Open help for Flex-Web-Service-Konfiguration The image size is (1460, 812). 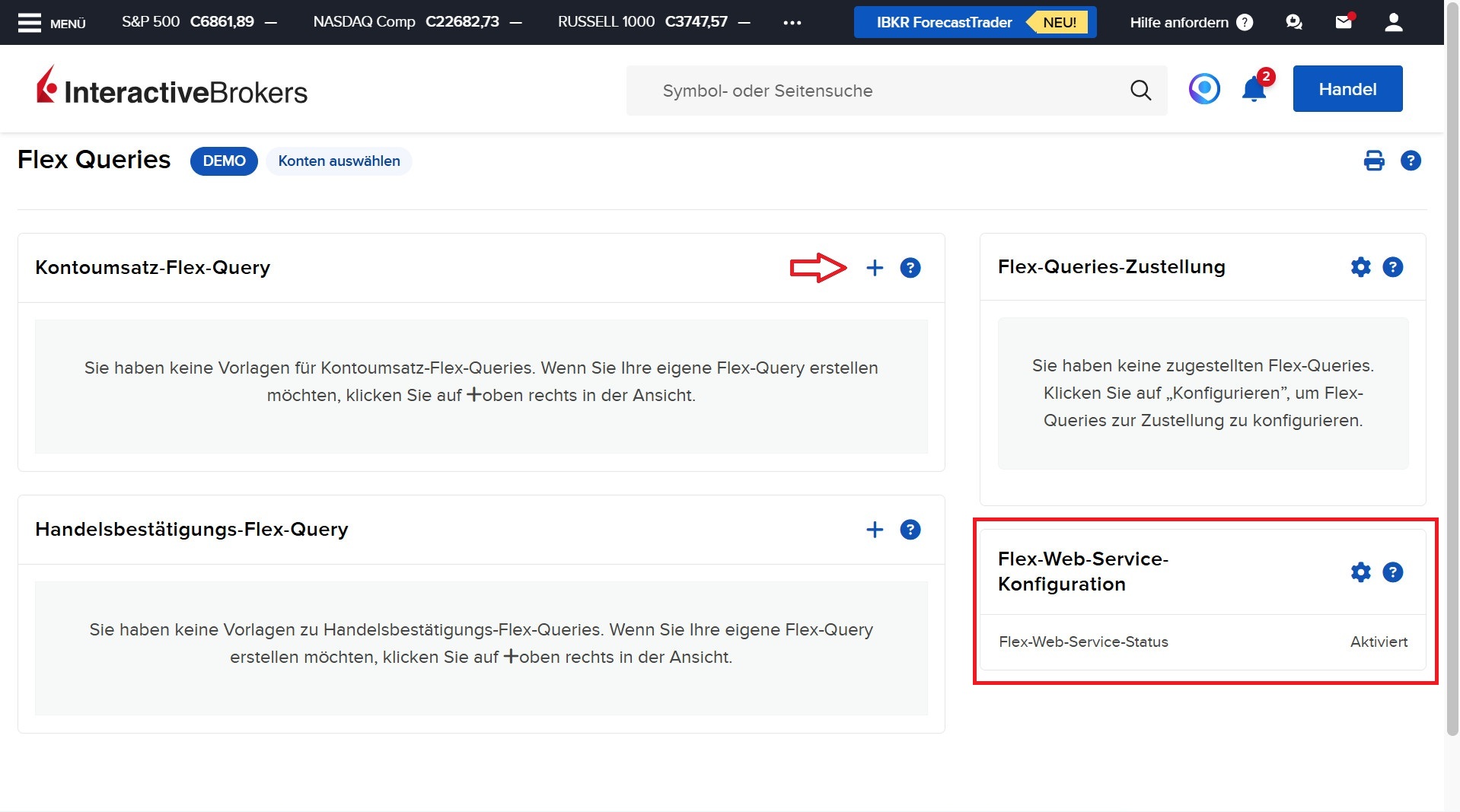[x=1393, y=572]
